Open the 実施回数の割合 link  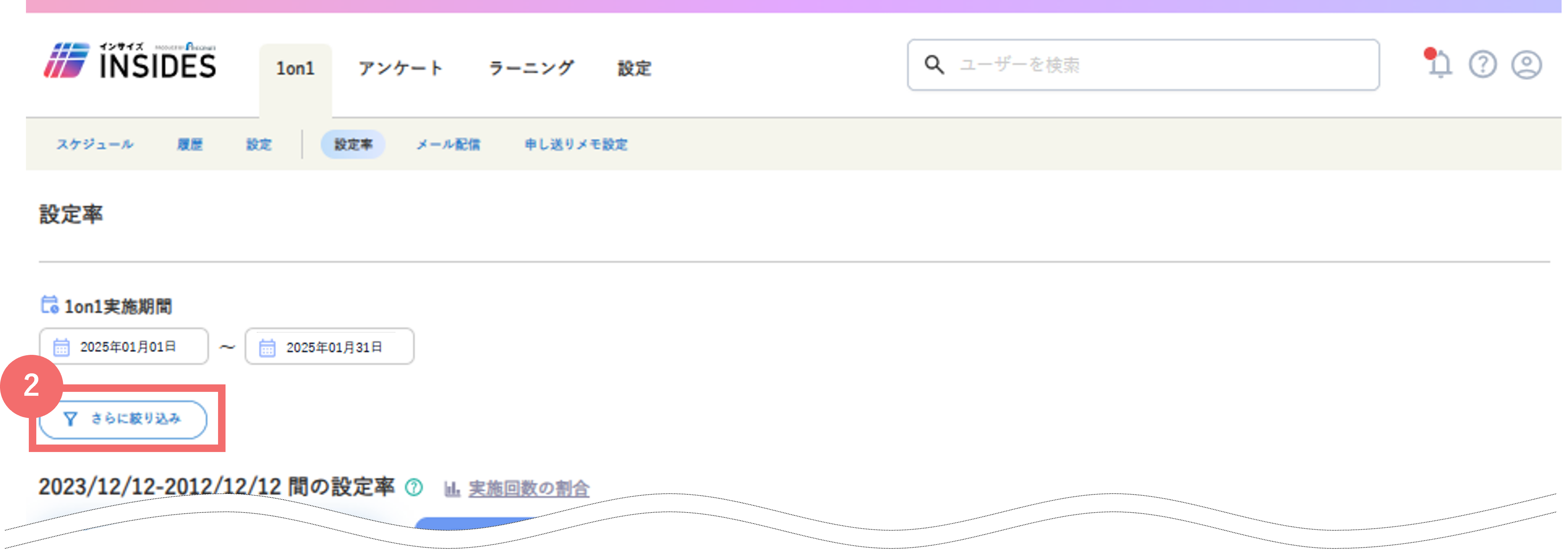pyautogui.click(x=529, y=488)
